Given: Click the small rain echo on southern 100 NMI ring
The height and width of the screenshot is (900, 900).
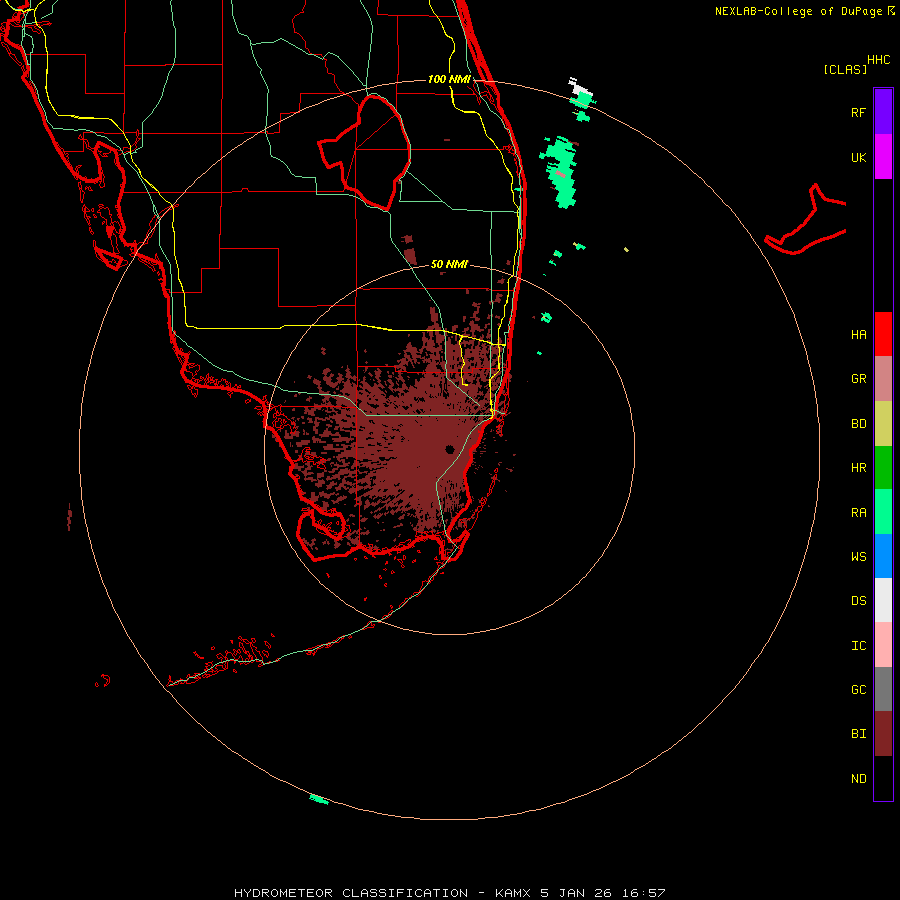Looking at the screenshot, I should click(319, 799).
